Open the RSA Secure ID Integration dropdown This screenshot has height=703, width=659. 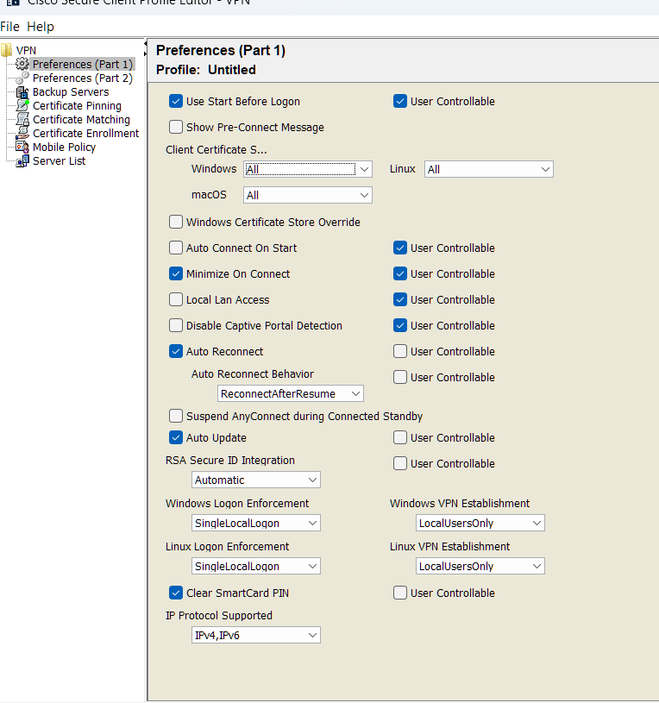[x=256, y=480]
